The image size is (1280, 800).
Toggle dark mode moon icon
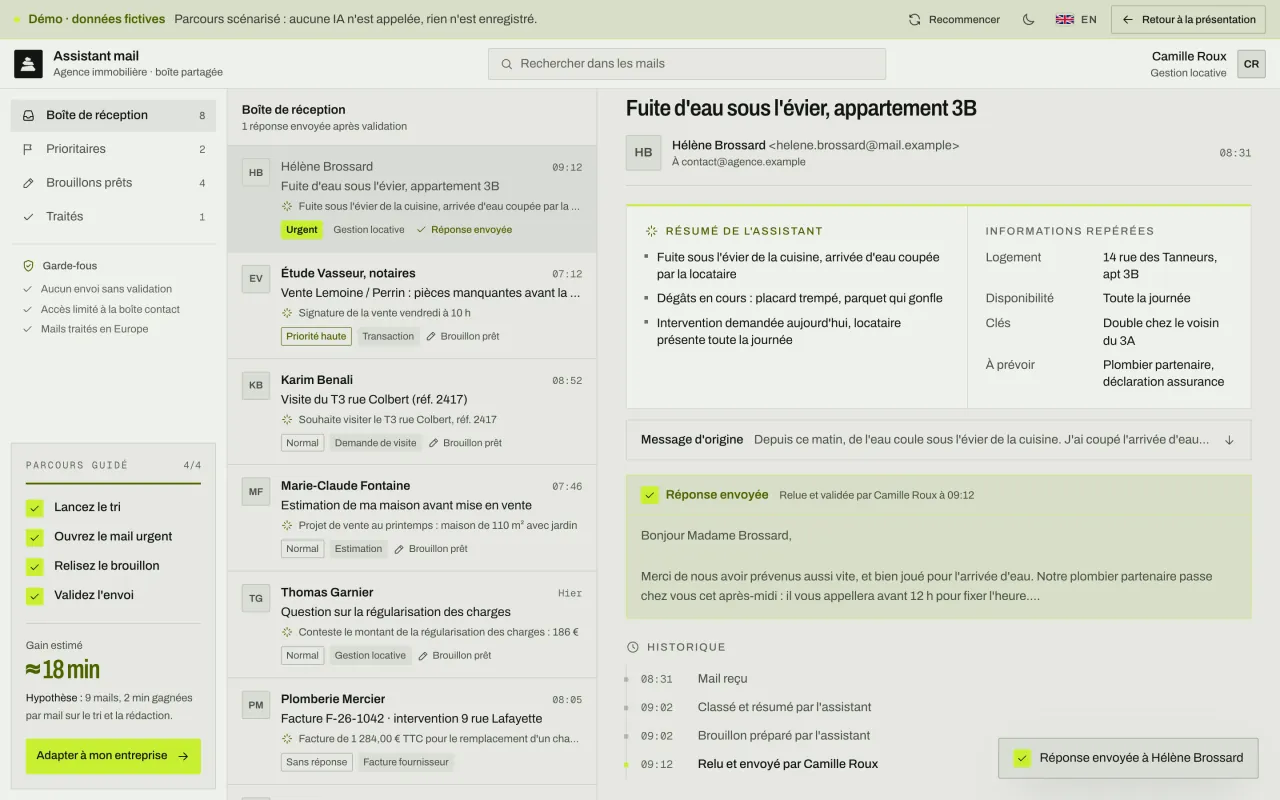point(1028,19)
